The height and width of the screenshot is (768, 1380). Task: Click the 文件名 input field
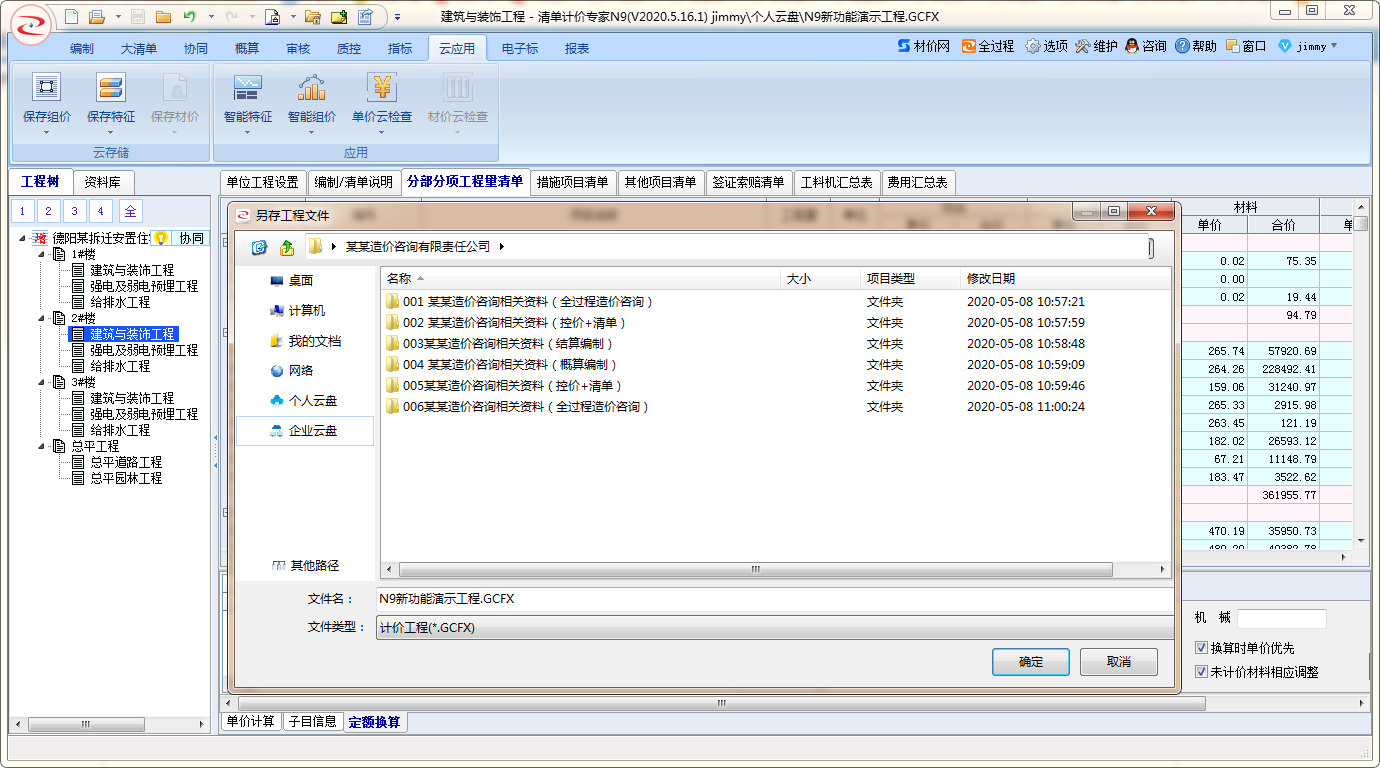click(x=773, y=599)
